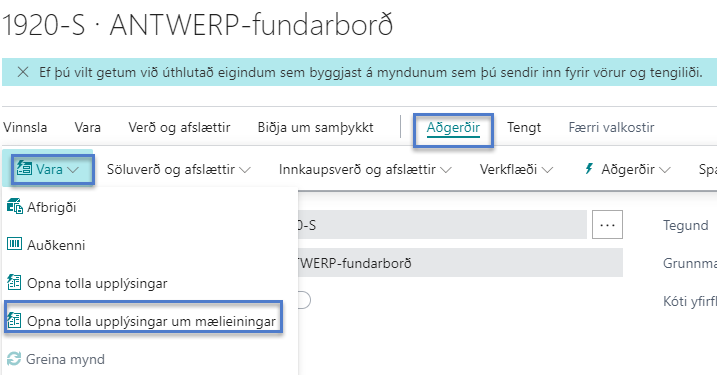This screenshot has height=375, width=717.
Task: Click Færri valkostir to show fewer options
Action: pyautogui.click(x=611, y=128)
